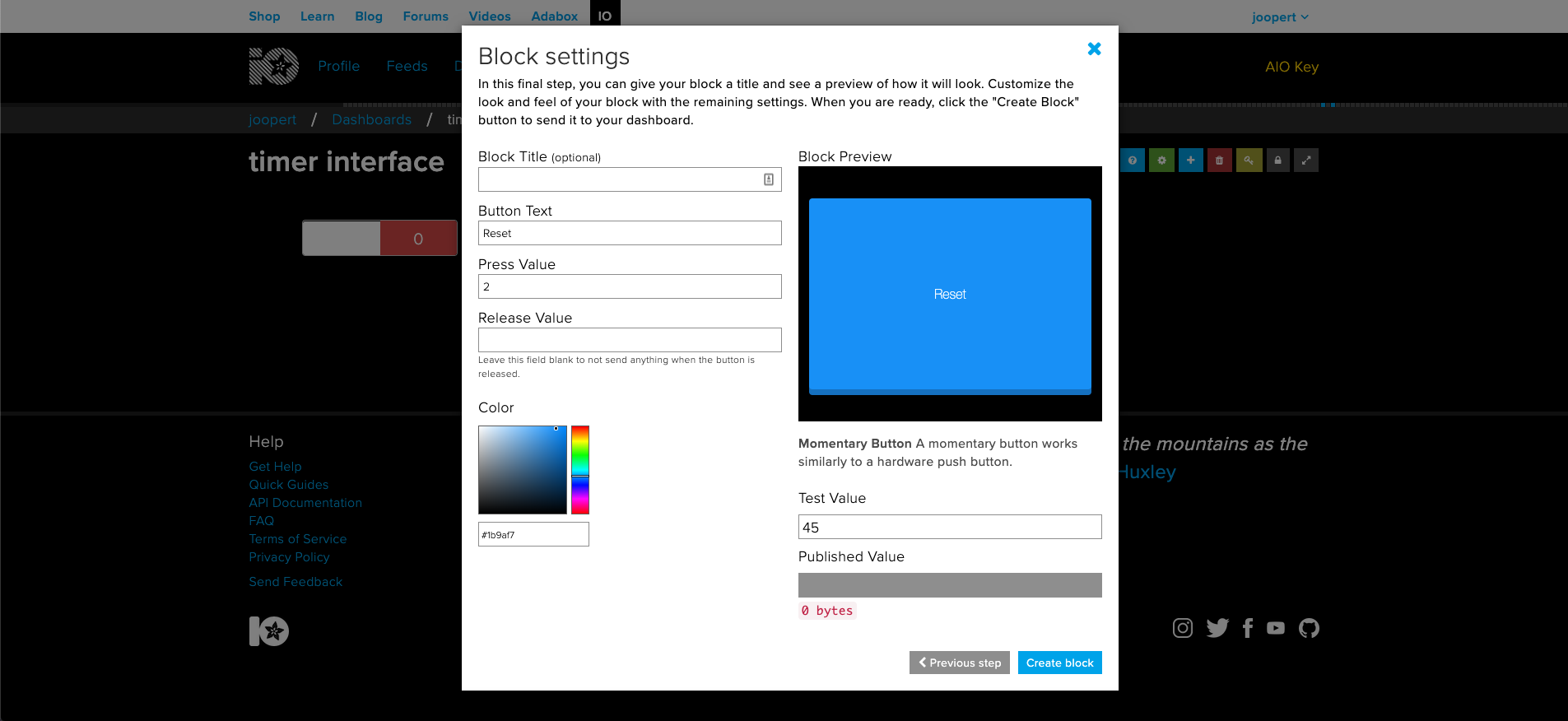1568x721 pixels.
Task: Open Adafruit Facebook icon link
Action: coord(1248,628)
